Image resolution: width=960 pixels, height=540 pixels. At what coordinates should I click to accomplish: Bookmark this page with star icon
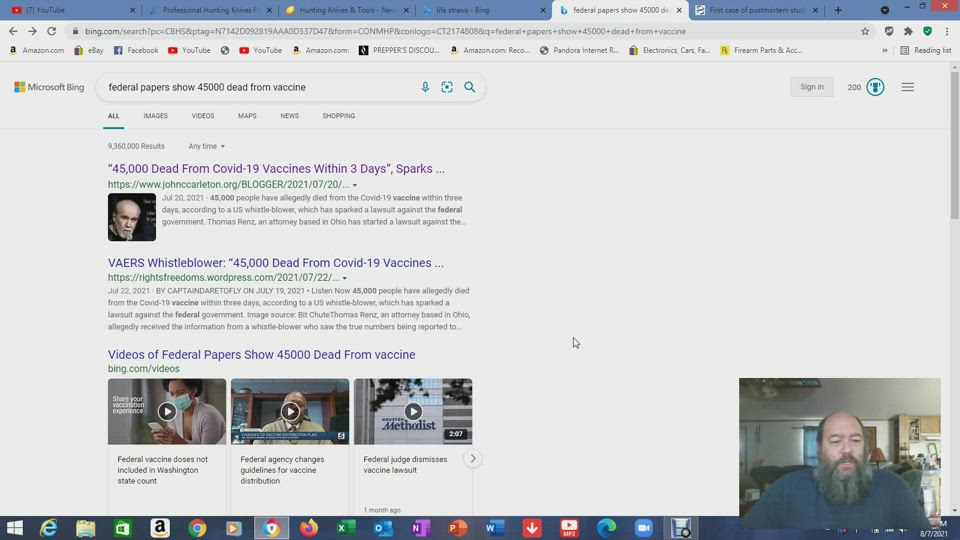865,31
